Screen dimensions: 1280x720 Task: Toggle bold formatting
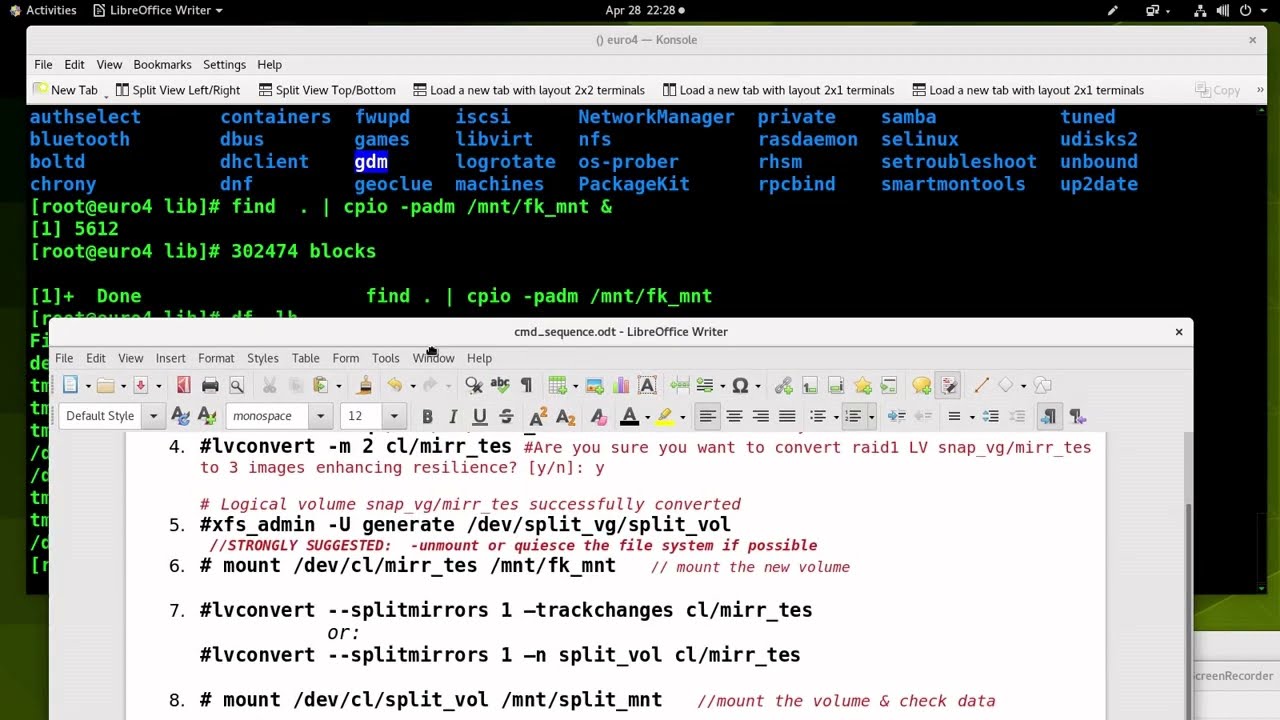coord(427,416)
